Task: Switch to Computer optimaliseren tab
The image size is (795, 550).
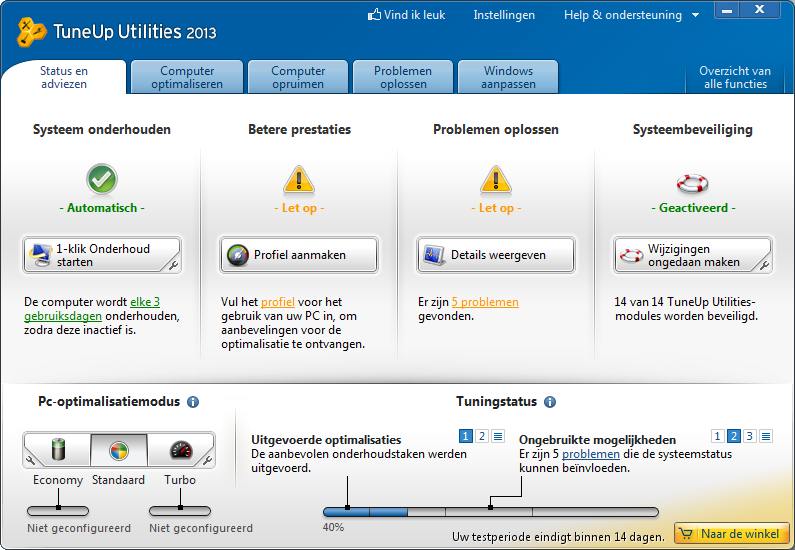Action: (187, 78)
